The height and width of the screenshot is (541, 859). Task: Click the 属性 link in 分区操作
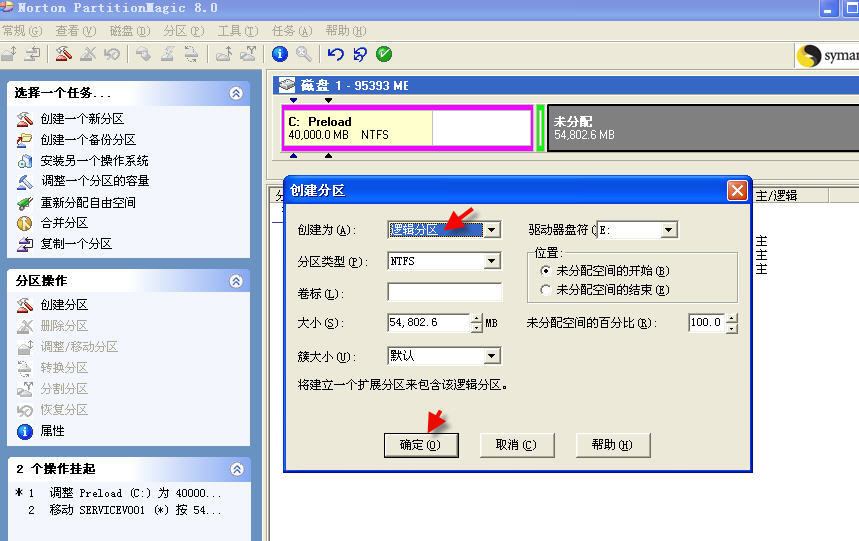tap(53, 431)
